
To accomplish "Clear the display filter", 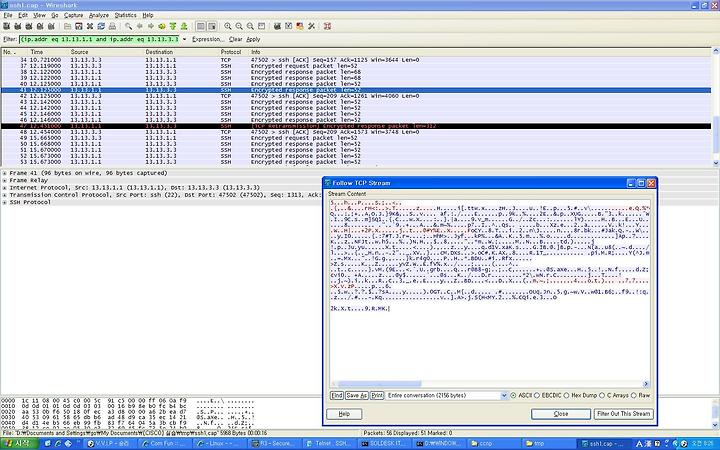I will (x=236, y=39).
